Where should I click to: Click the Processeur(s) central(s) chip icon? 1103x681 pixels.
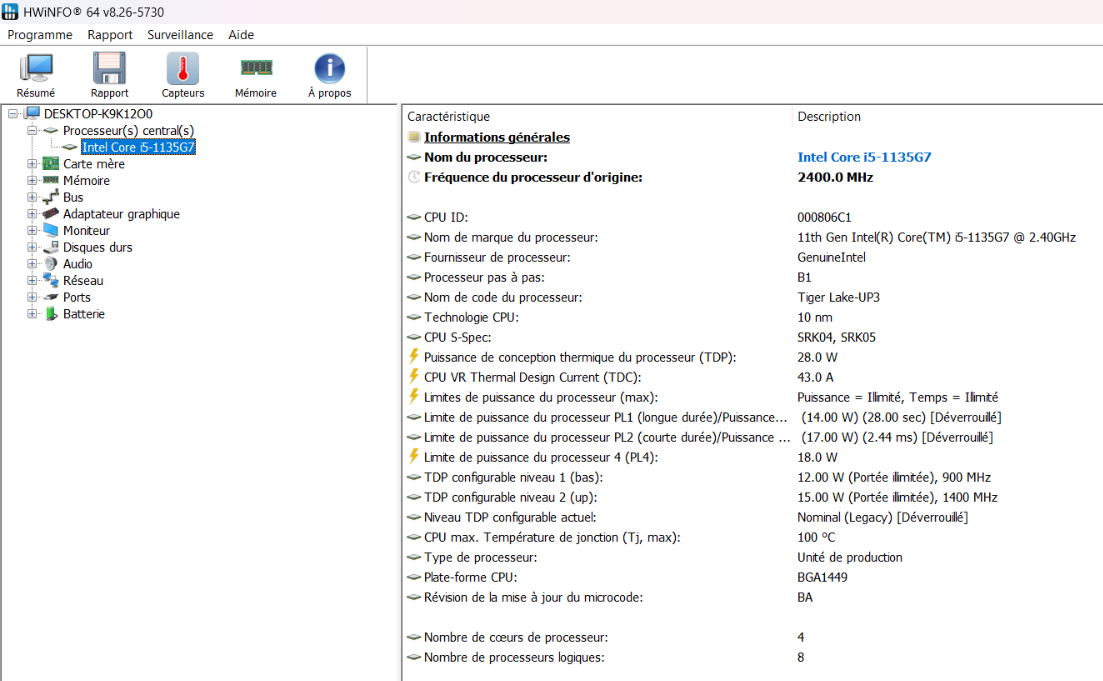51,130
